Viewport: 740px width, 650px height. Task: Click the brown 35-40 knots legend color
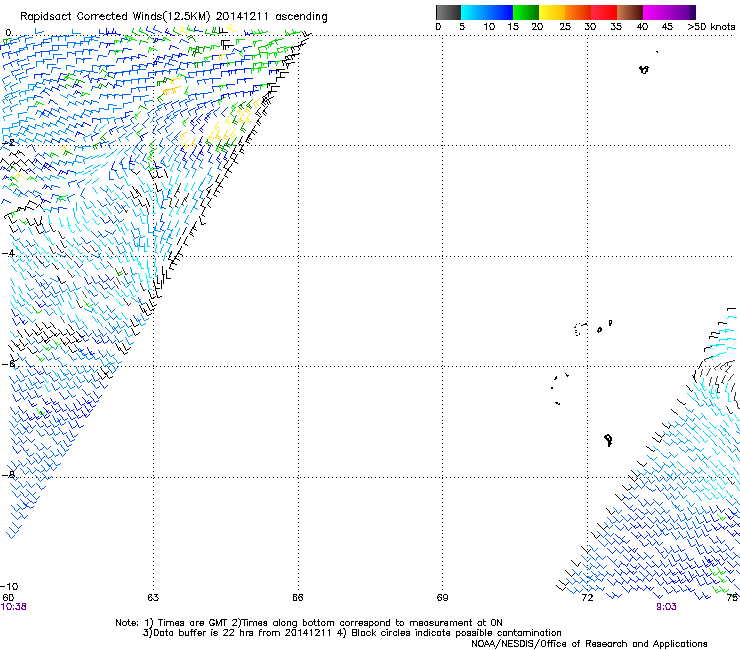tap(630, 12)
